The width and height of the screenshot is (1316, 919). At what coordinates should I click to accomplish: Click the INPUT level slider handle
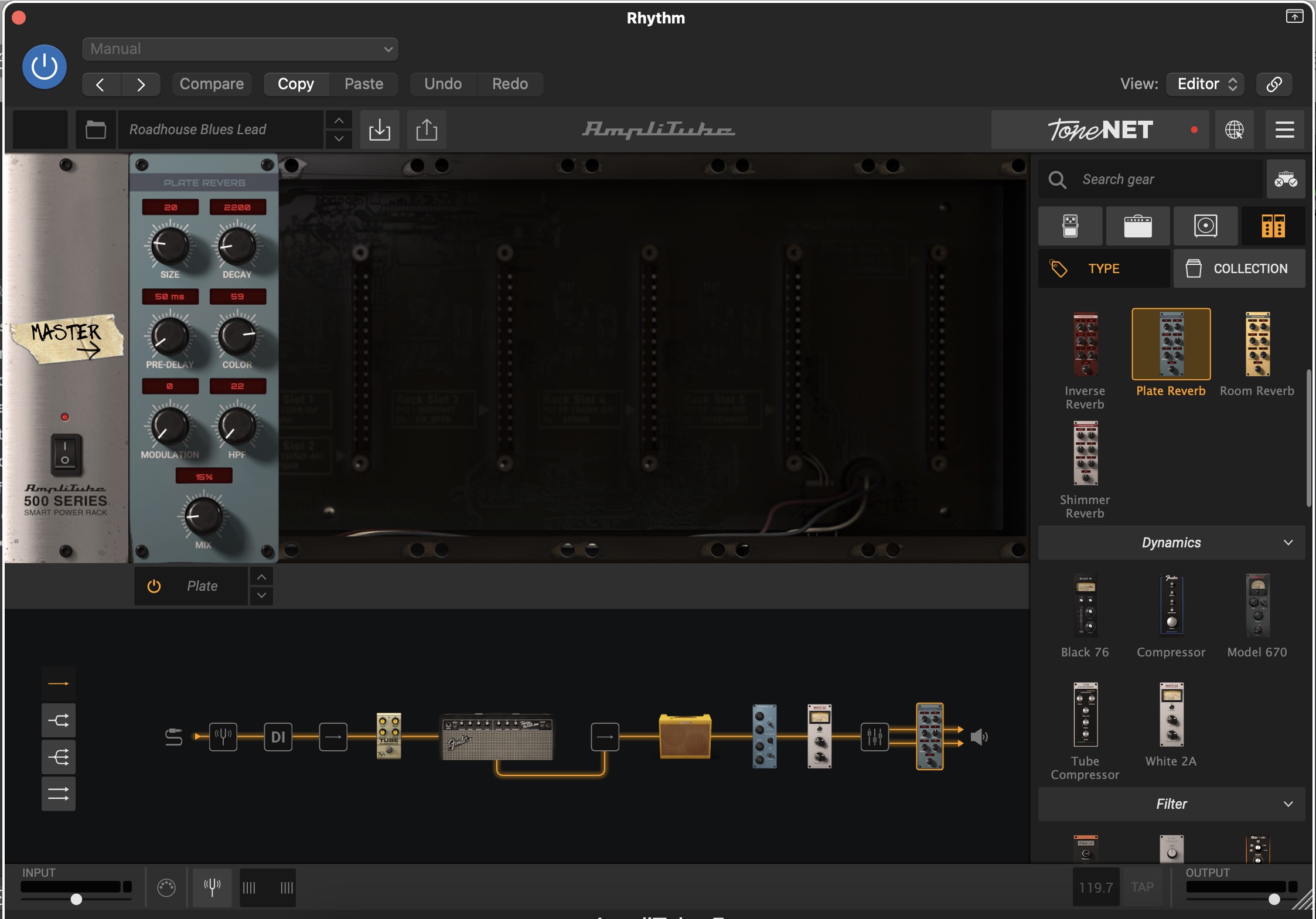tap(76, 900)
